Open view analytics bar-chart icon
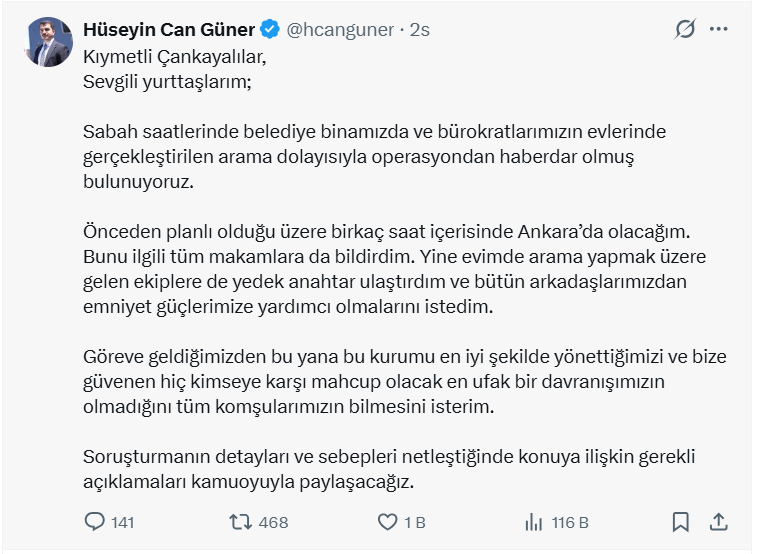This screenshot has height=554, width=765. tap(534, 522)
